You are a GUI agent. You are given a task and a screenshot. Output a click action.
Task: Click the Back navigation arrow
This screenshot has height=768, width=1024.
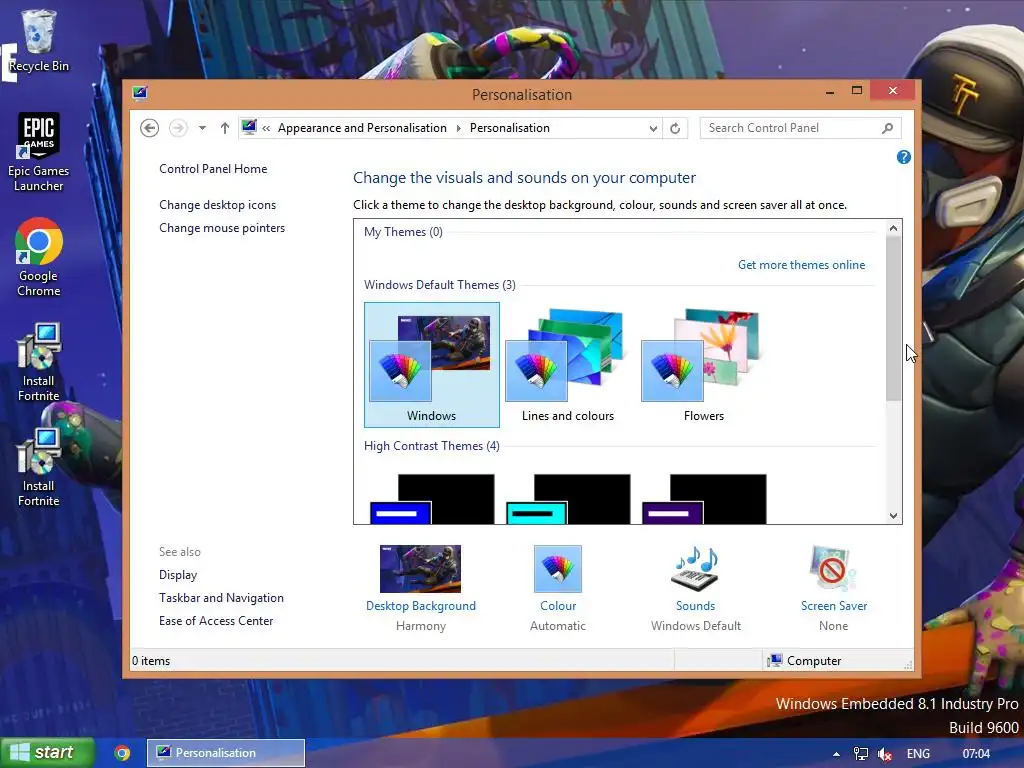pos(150,128)
